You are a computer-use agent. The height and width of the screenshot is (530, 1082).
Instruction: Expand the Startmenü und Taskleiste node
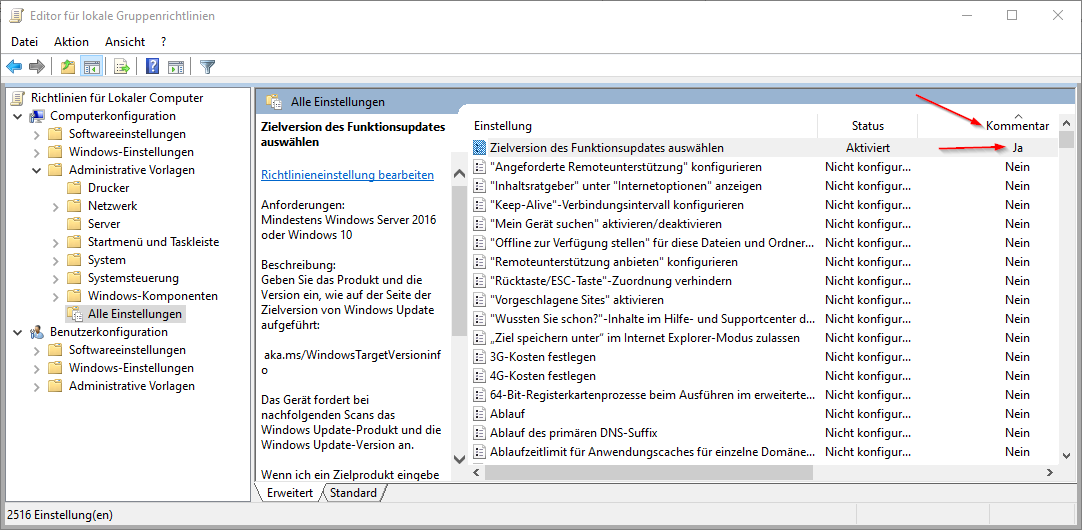55,242
